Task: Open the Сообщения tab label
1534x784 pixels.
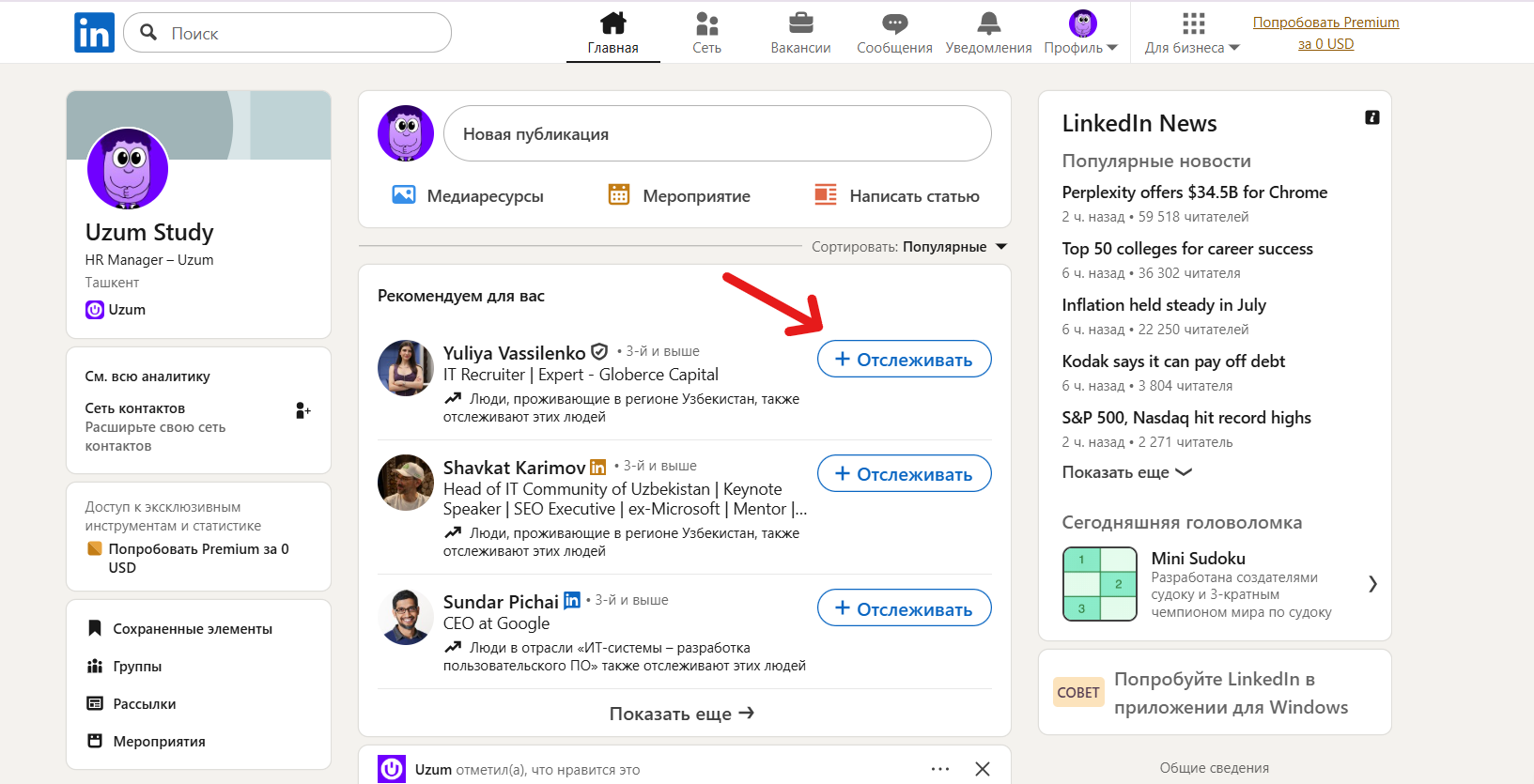Action: 894,48
